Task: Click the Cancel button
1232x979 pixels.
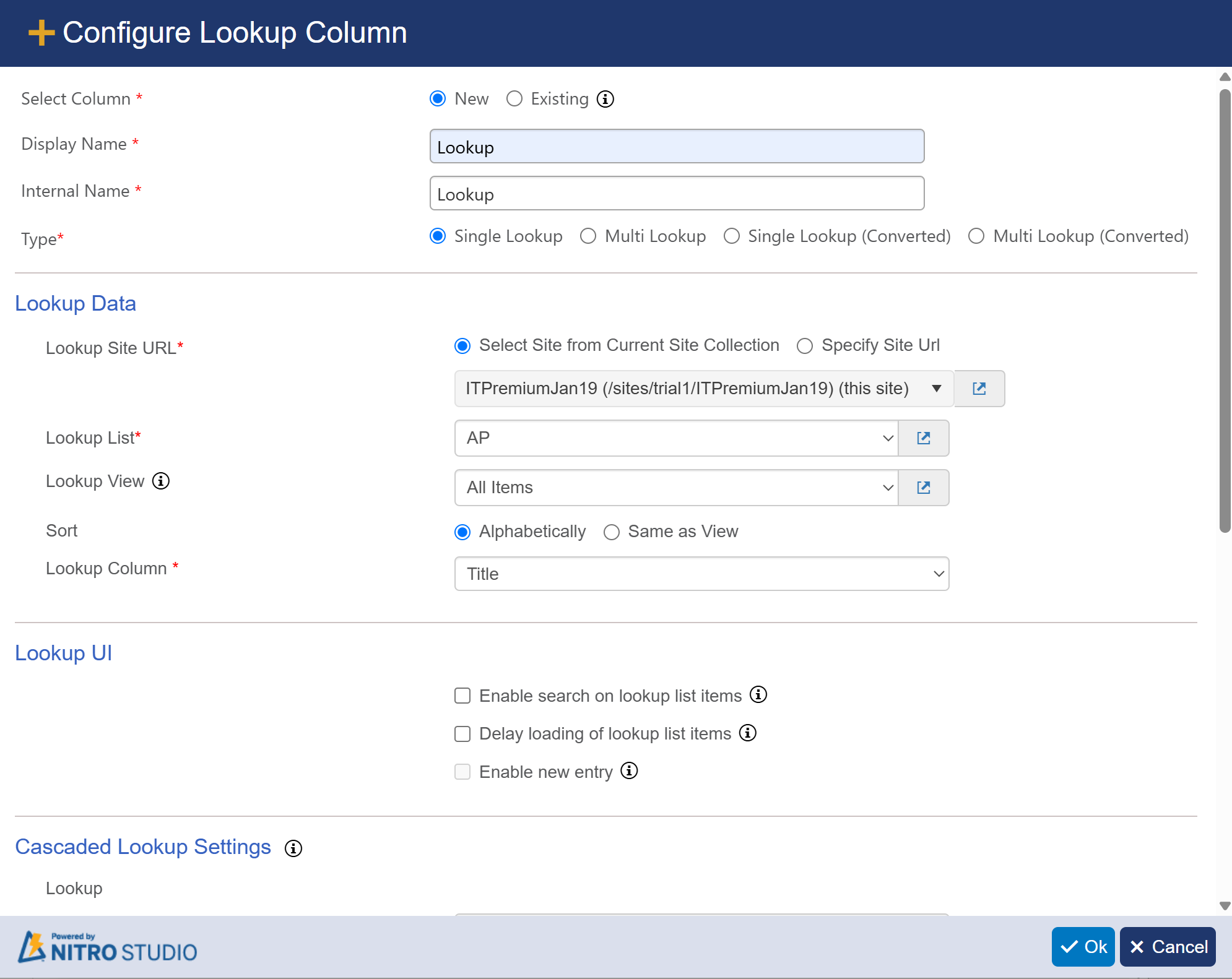Action: (1167, 947)
